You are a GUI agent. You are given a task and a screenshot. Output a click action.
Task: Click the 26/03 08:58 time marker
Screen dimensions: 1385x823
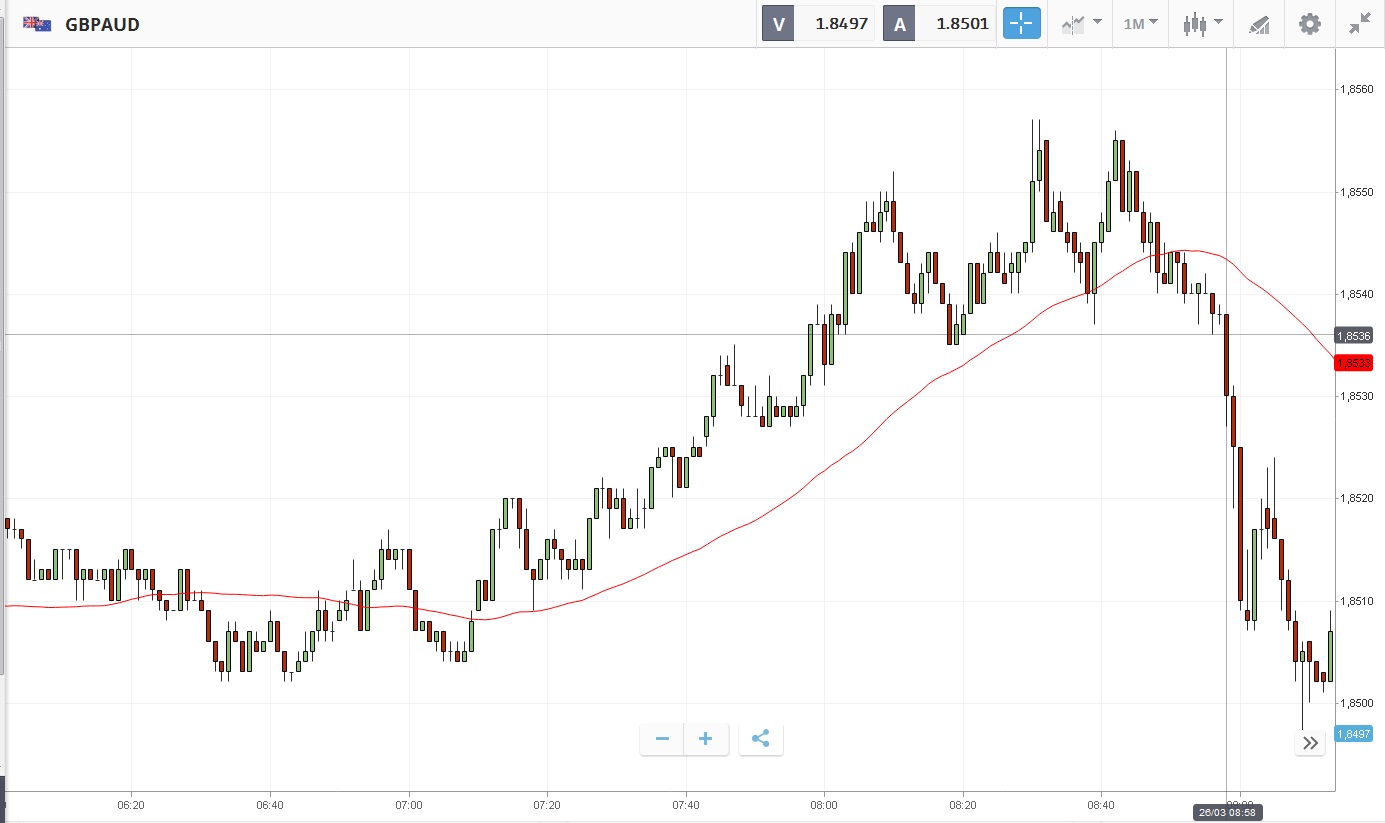coord(1227,813)
